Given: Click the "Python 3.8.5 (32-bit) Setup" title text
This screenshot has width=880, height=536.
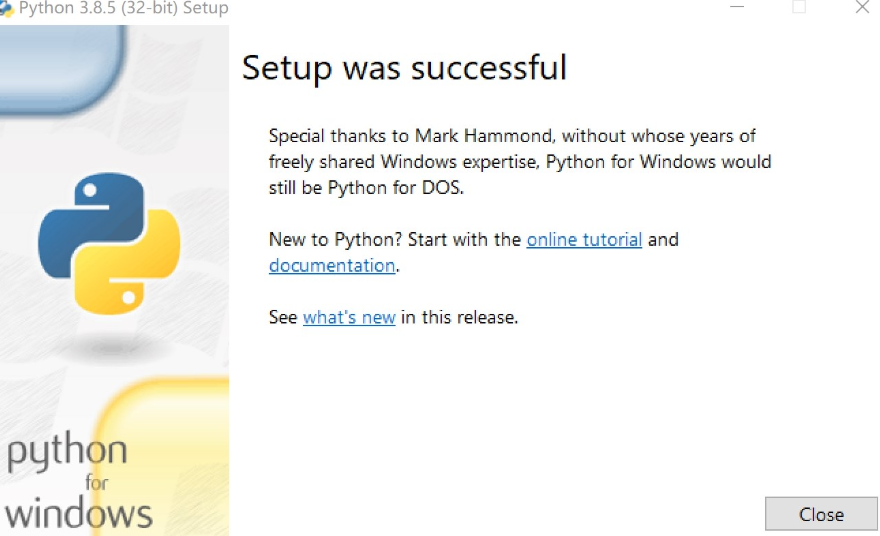Looking at the screenshot, I should (x=123, y=9).
